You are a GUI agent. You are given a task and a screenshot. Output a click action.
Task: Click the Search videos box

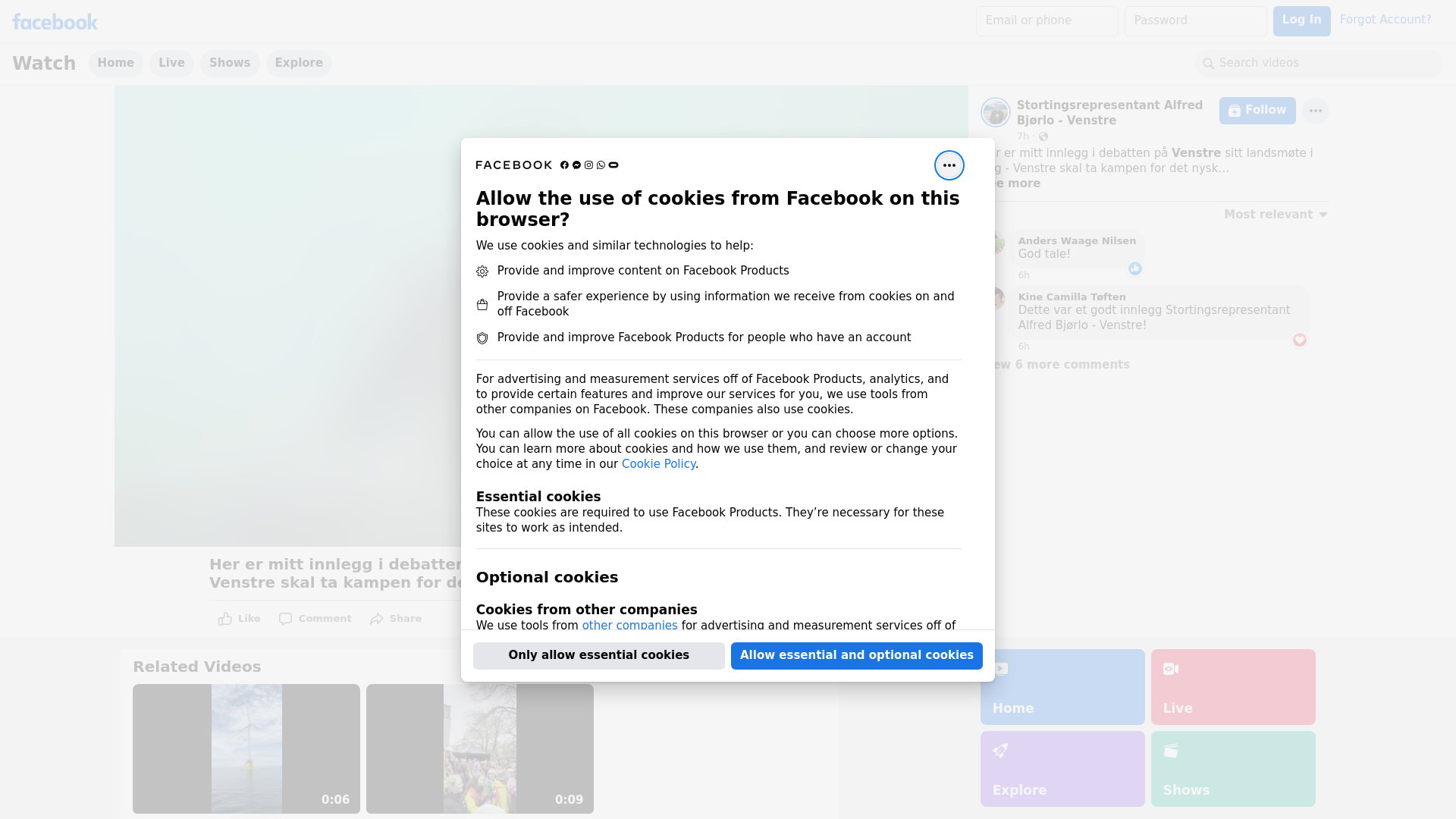1319,64
